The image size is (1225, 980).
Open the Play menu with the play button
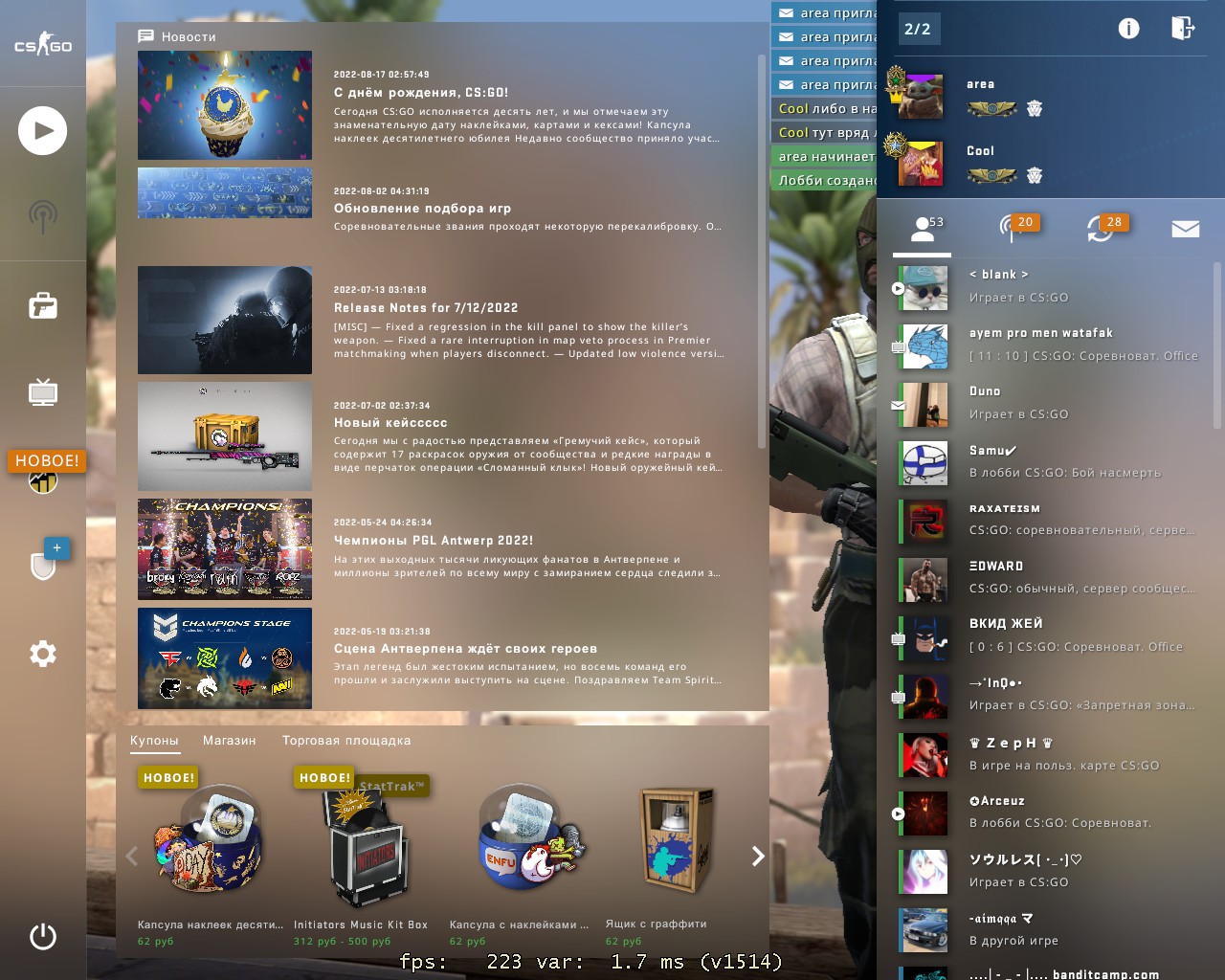(x=43, y=131)
